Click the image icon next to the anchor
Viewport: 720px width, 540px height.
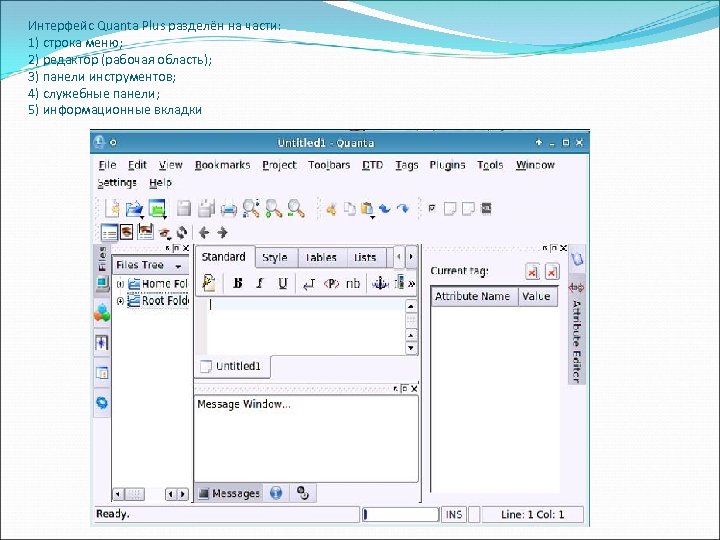(x=399, y=282)
